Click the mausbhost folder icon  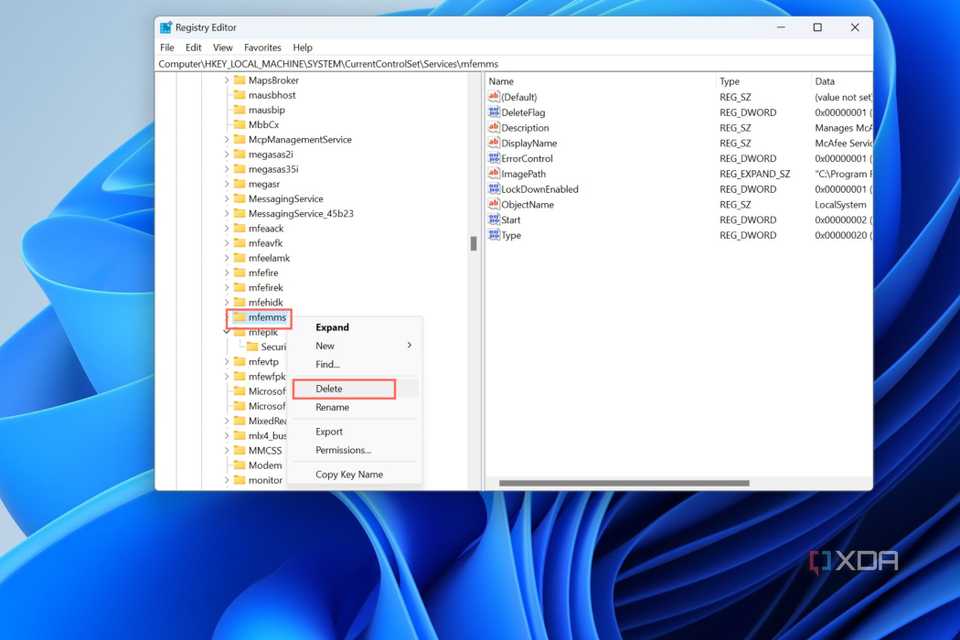click(x=239, y=95)
